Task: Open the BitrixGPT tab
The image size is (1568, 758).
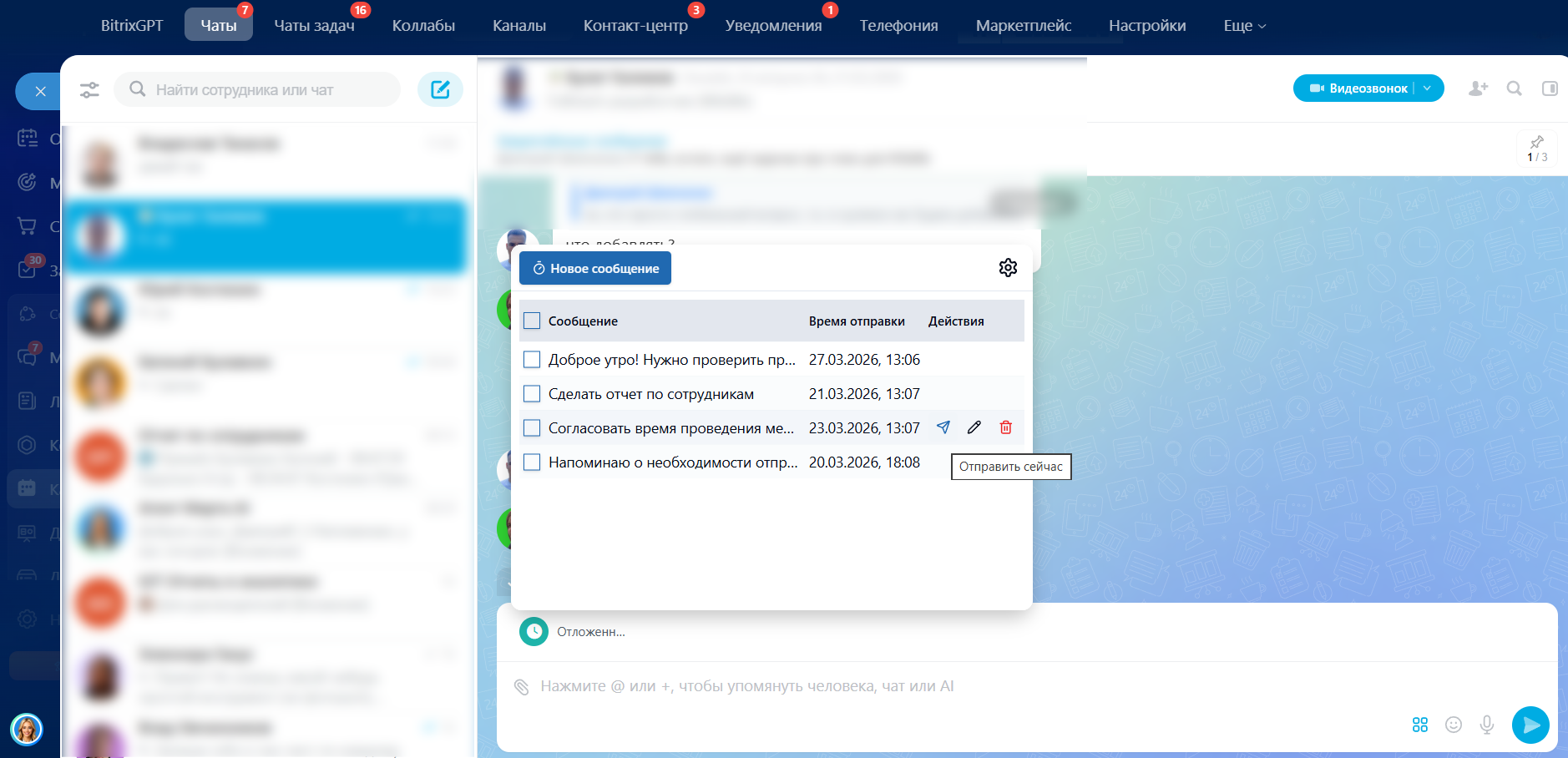Action: (132, 26)
